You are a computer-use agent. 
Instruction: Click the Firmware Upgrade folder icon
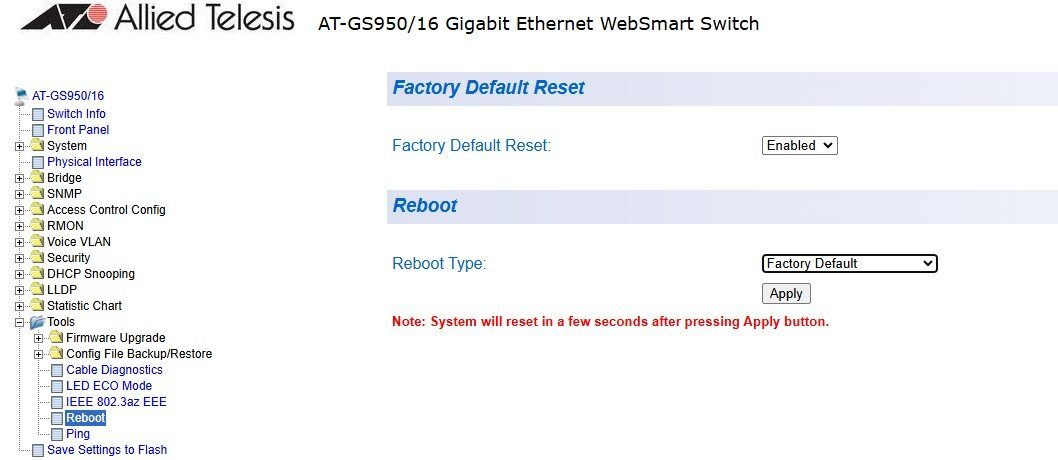(57, 338)
